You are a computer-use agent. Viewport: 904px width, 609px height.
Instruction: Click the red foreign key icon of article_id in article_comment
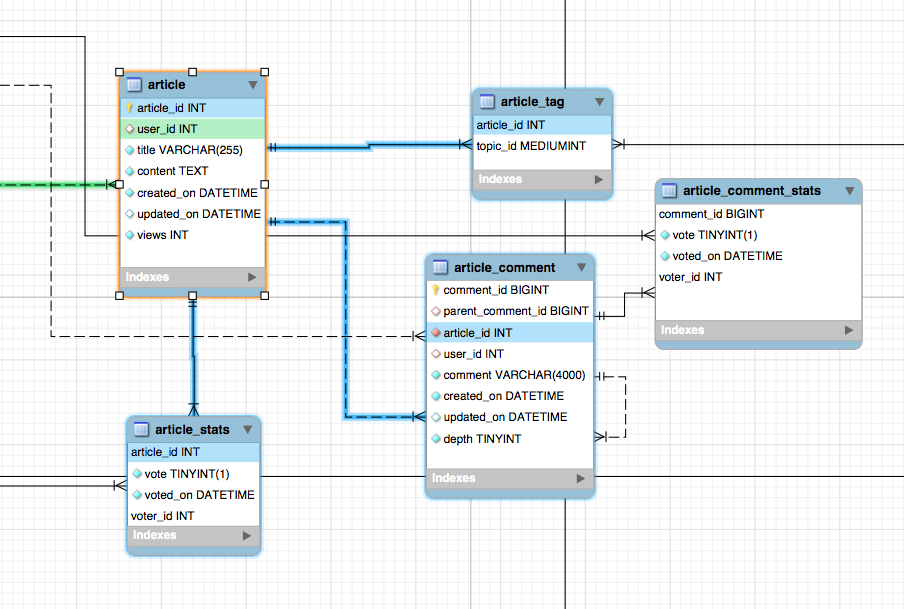coord(436,333)
